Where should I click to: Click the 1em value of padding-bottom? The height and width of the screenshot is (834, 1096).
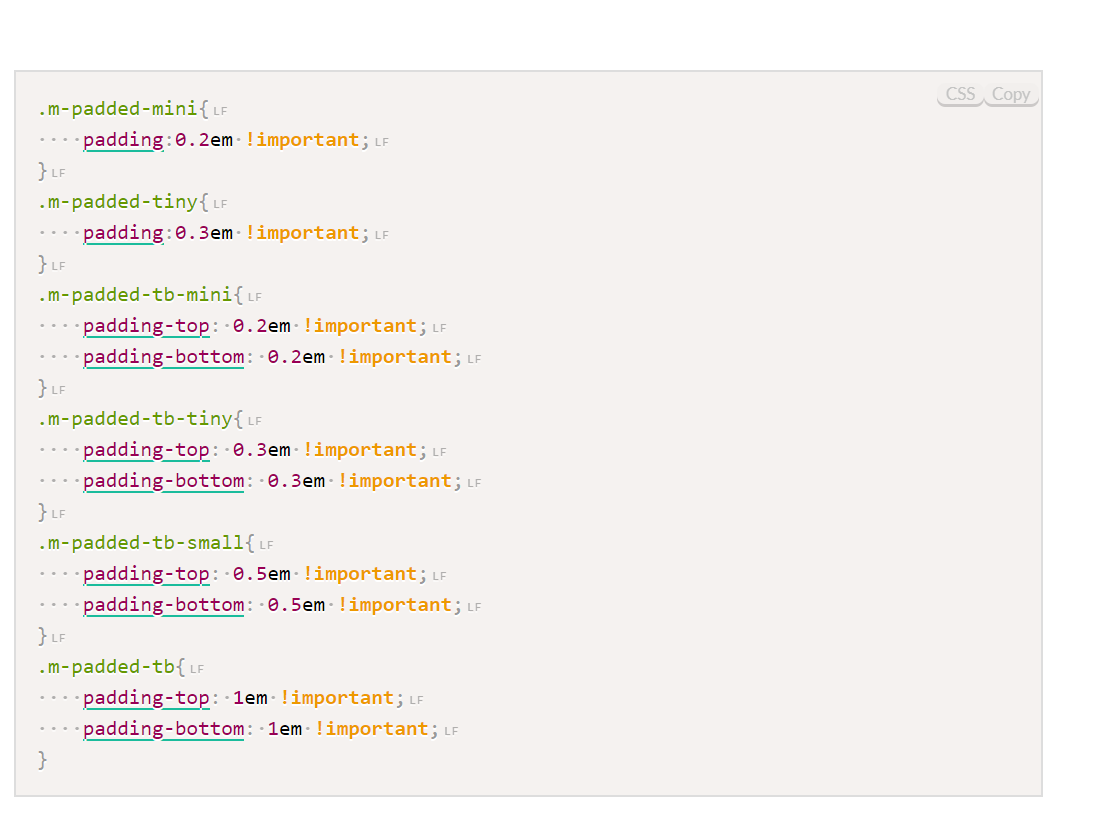285,729
